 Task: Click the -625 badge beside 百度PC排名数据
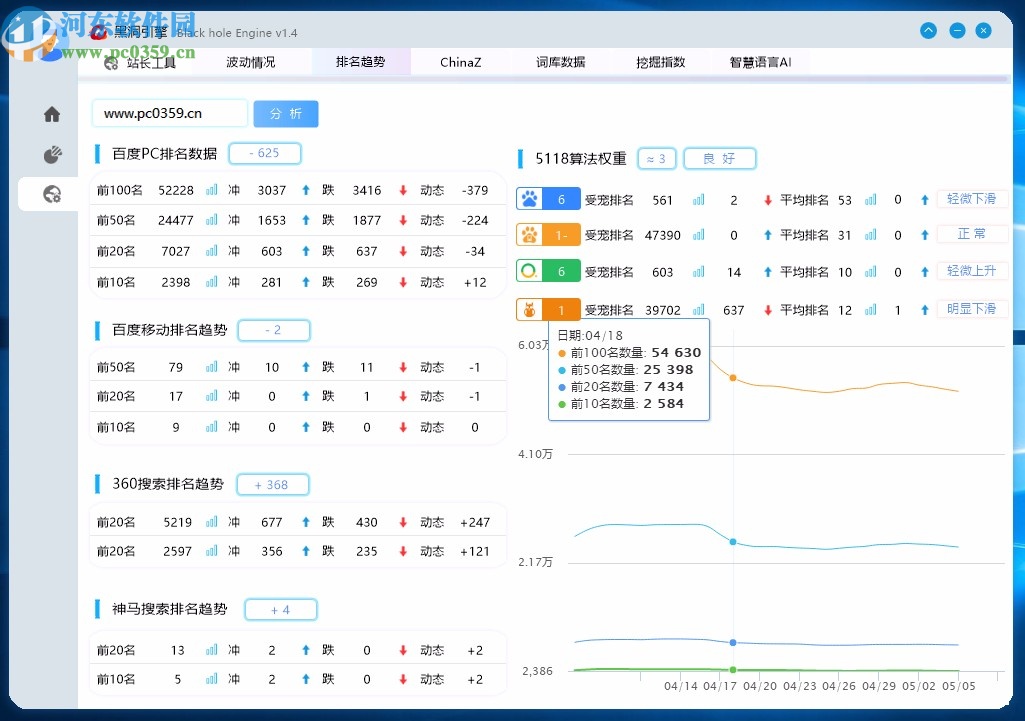click(264, 154)
